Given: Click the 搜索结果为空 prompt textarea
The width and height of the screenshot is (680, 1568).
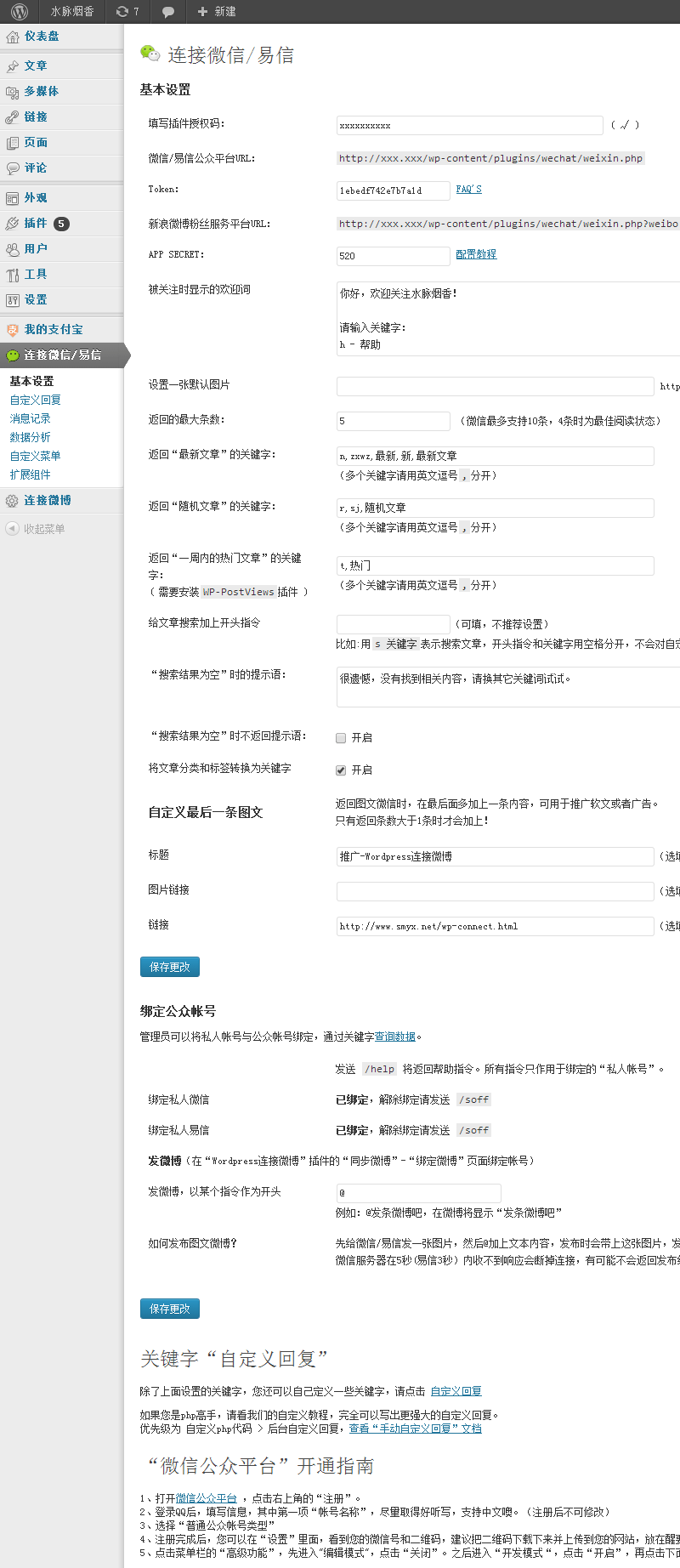Looking at the screenshot, I should tap(508, 687).
